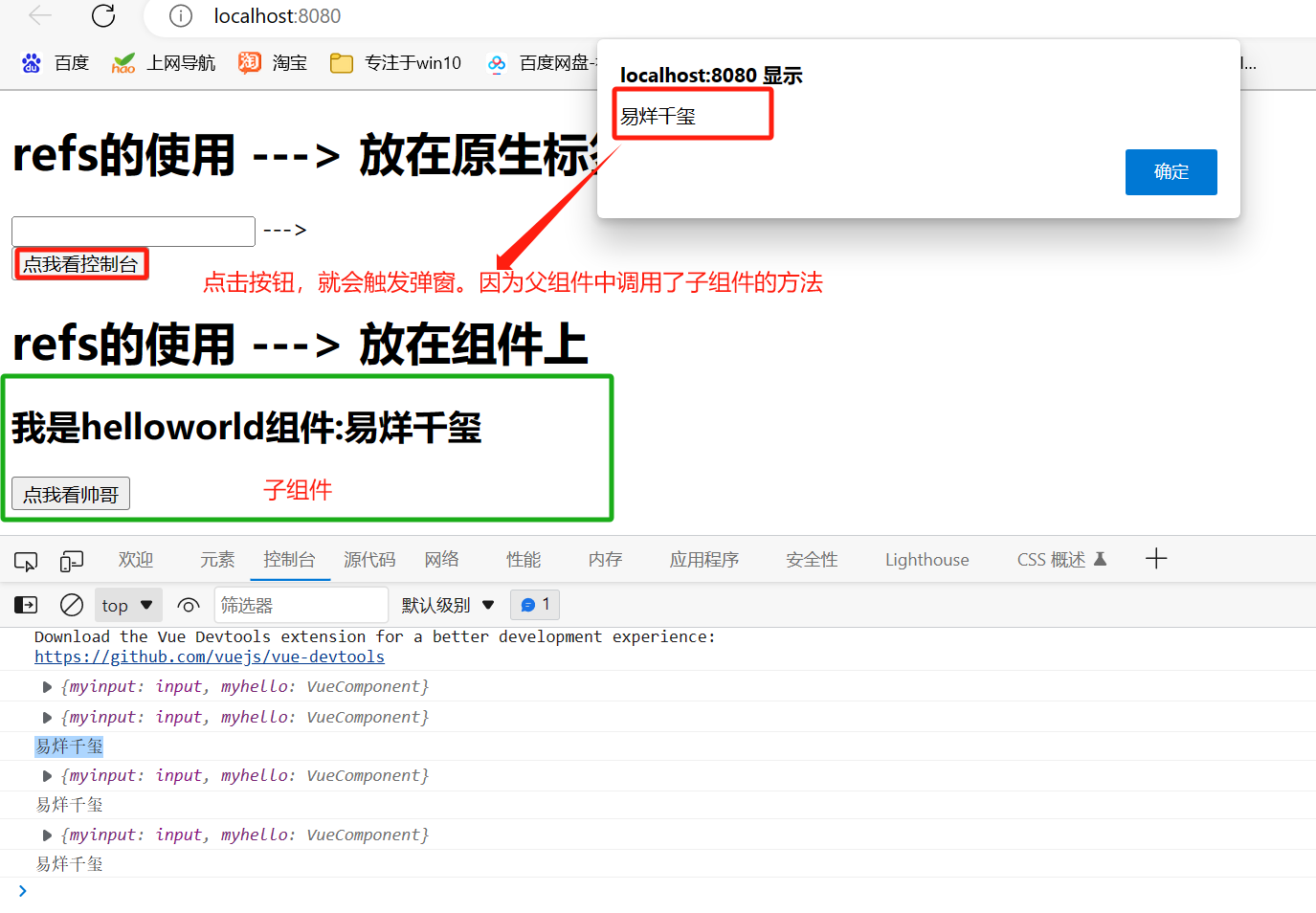1316x913 pixels.
Task: Expand the fourth {myinput: input, myhello} object
Action: tap(47, 835)
